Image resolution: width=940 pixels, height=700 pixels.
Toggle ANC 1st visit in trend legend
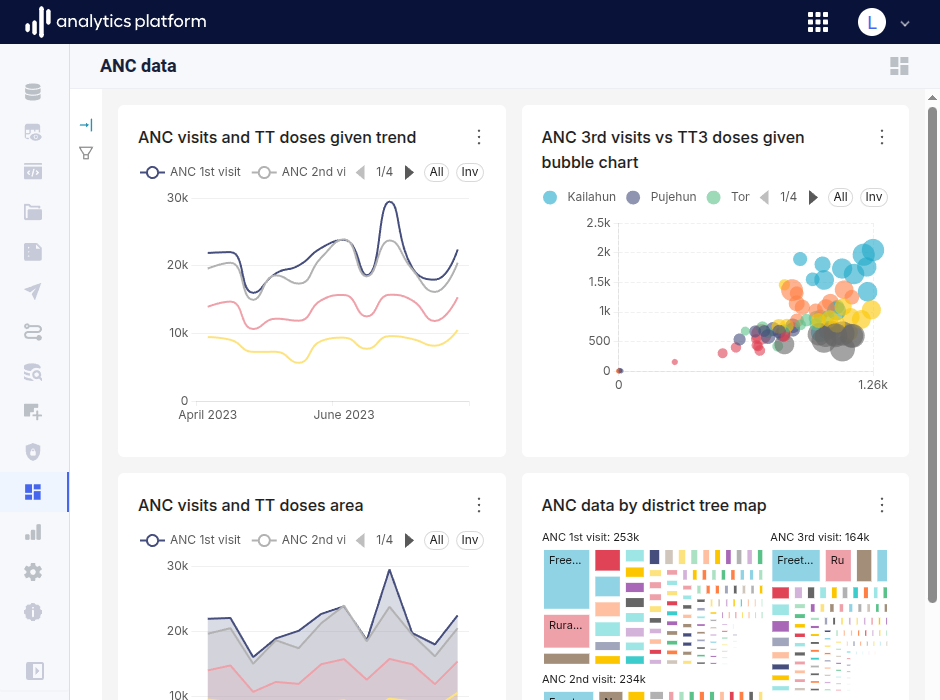(191, 172)
